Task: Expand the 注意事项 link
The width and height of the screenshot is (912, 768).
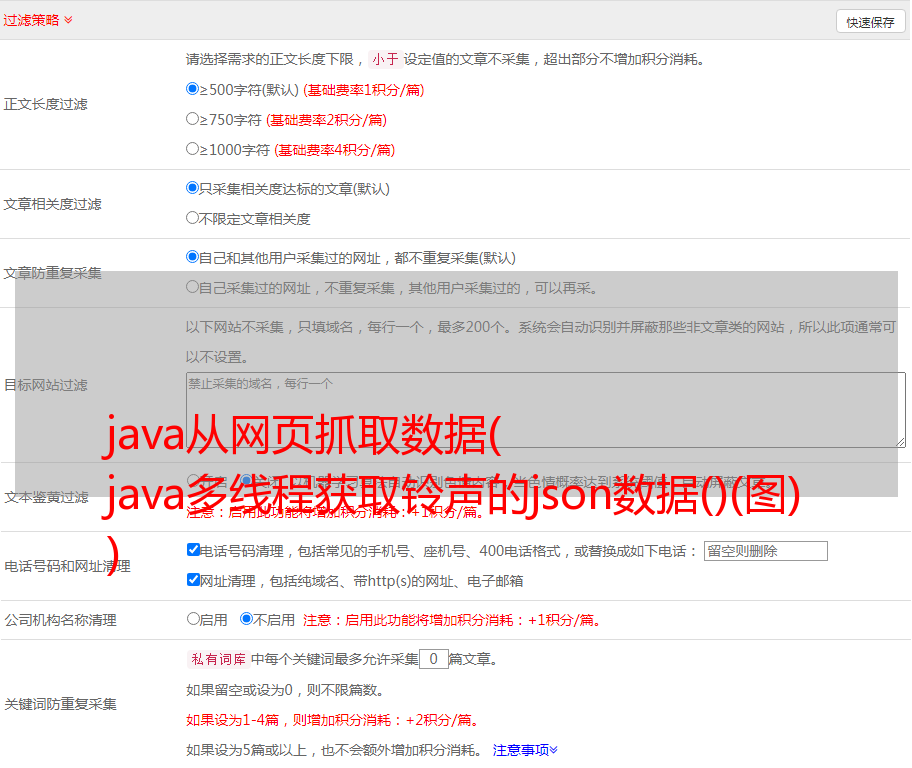Action: point(525,751)
